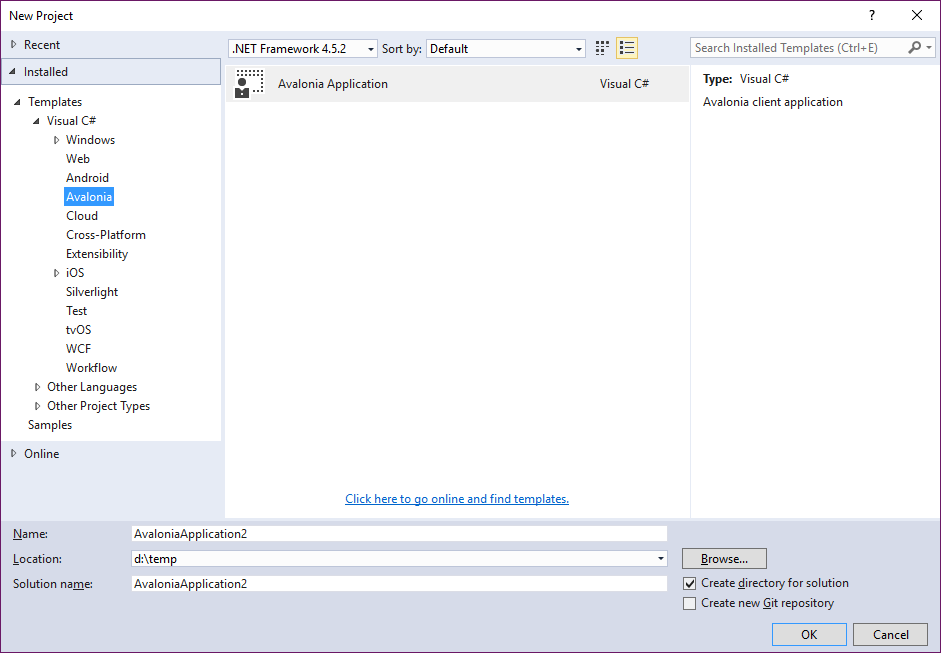
Task: Click into the project Name field
Action: [x=398, y=534]
